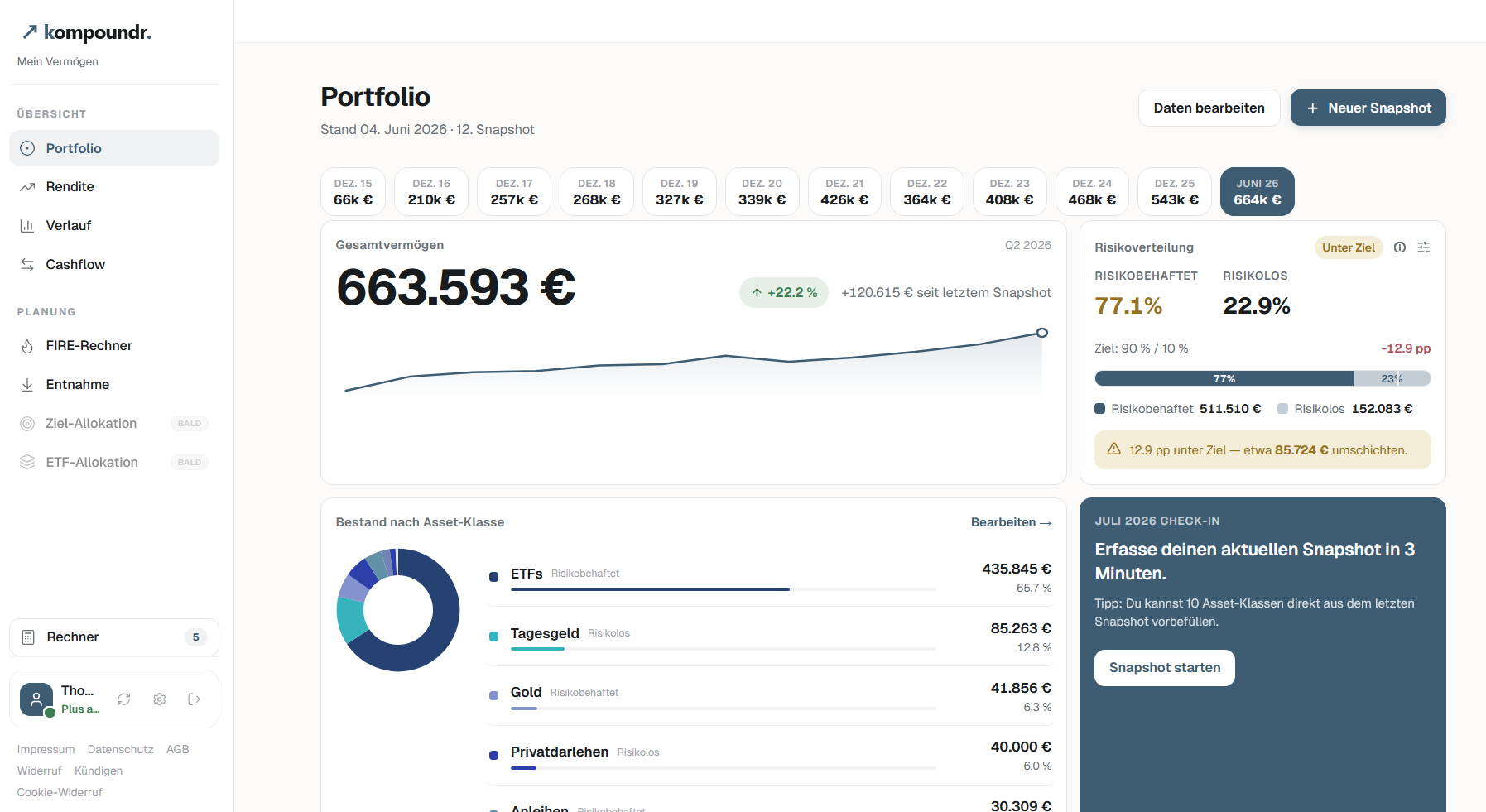Create a Neuer Snapshot
This screenshot has width=1486, height=812.
tap(1368, 108)
